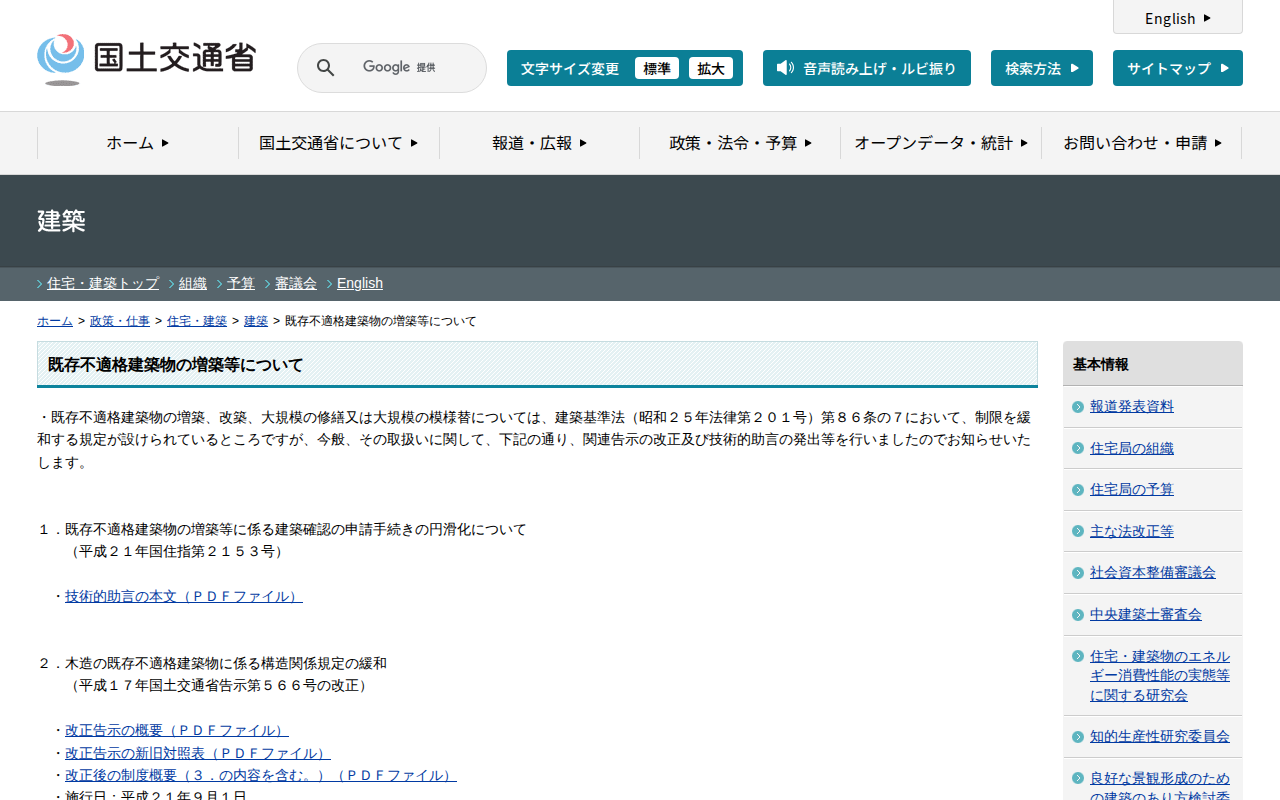Open 社会資本整備審議会 in sidebar
The image size is (1280, 800).
tap(1153, 573)
